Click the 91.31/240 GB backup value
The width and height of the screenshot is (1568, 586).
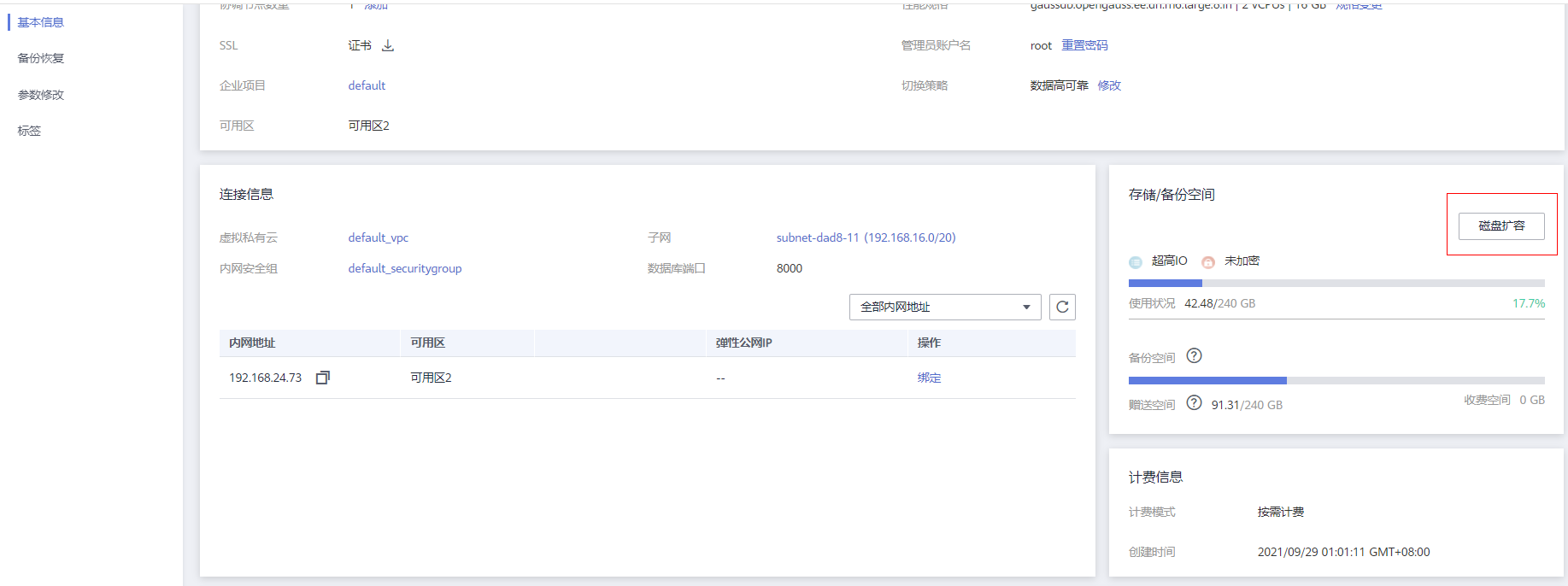[x=1247, y=405]
